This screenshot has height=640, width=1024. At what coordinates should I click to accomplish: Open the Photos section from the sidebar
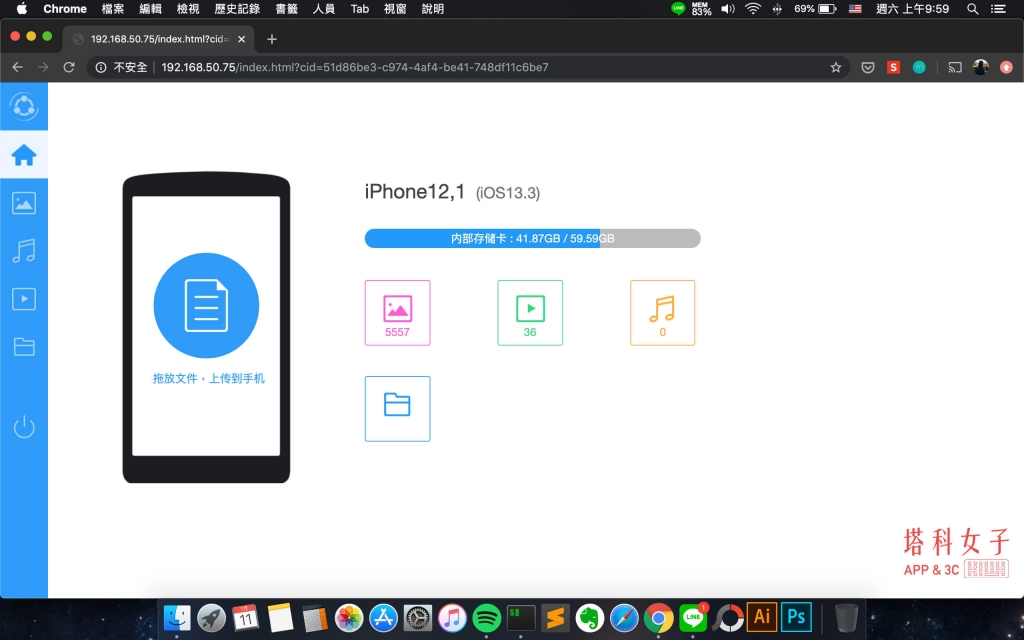23,202
